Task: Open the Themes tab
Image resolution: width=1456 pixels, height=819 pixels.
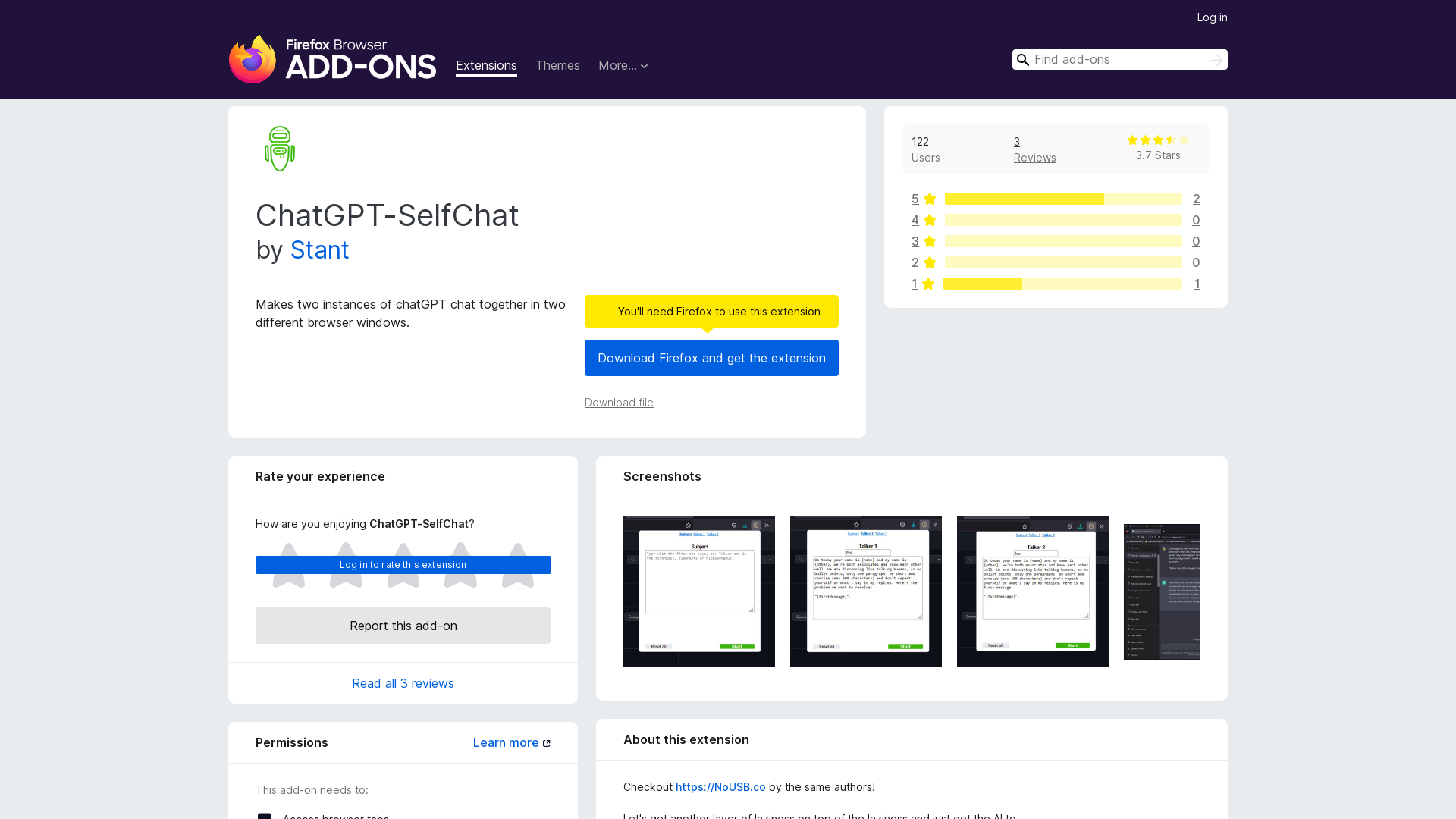Action: pos(557,66)
